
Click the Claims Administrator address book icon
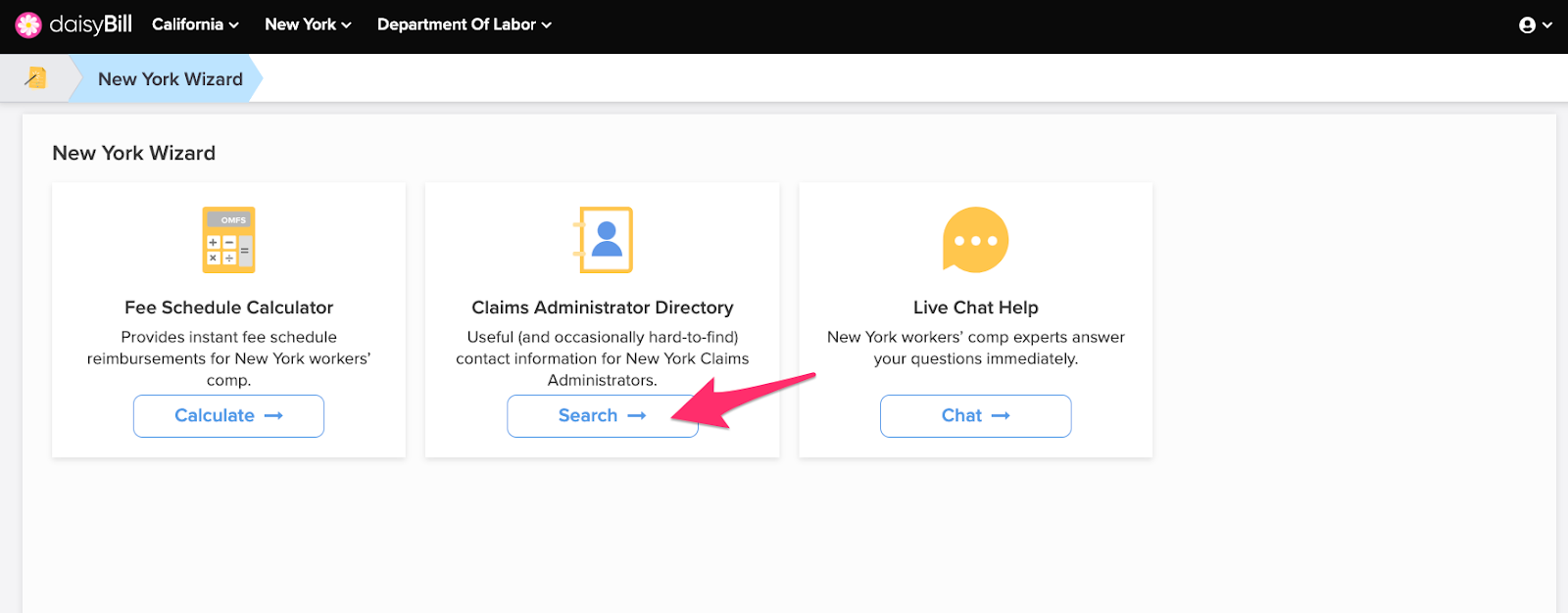pos(603,240)
